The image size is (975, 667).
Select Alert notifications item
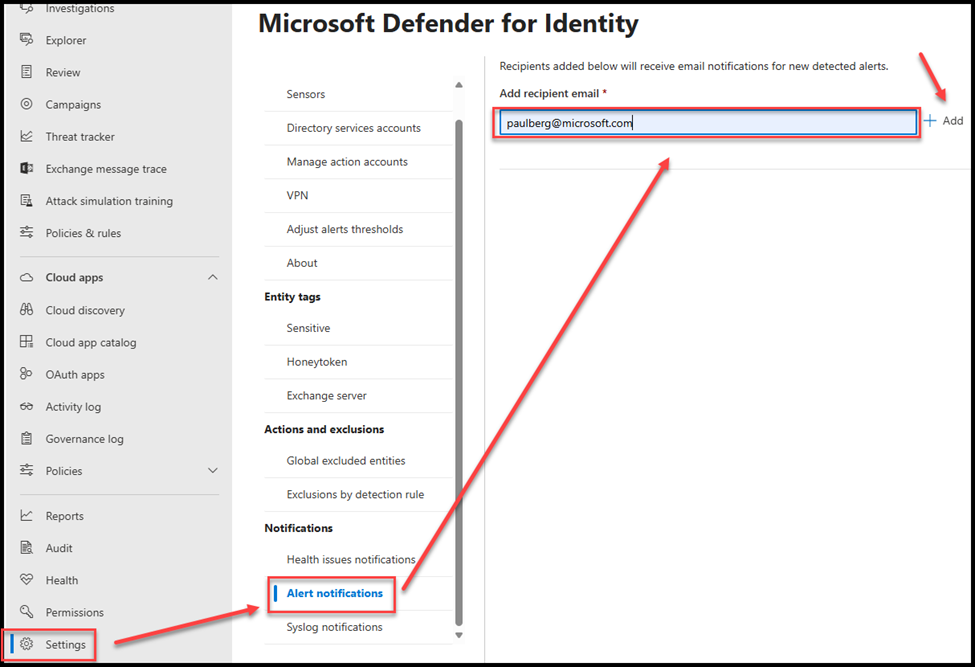pos(335,593)
